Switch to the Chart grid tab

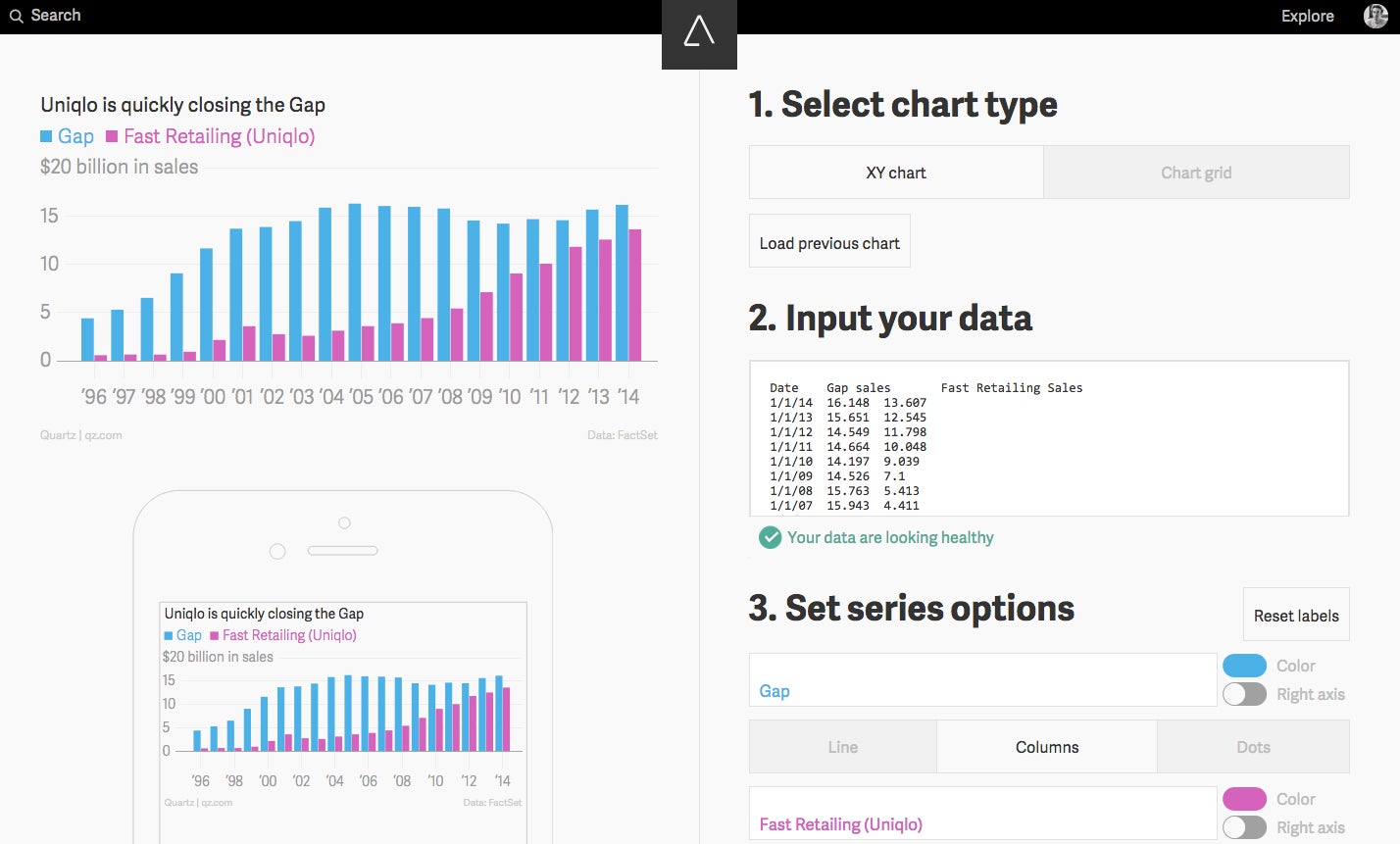pyautogui.click(x=1196, y=173)
